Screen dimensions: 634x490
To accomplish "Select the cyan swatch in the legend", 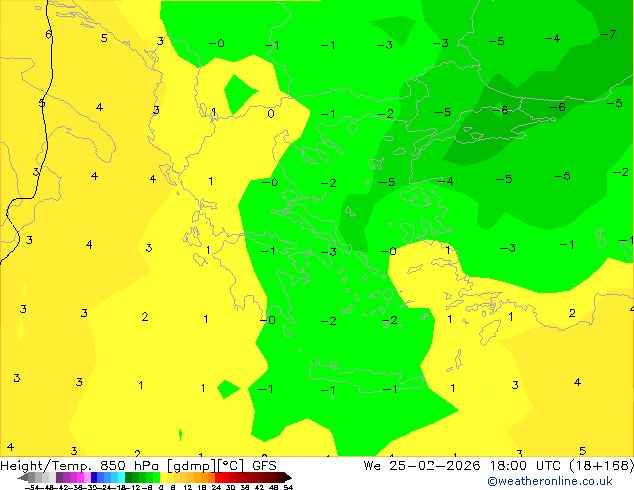I will [122, 477].
